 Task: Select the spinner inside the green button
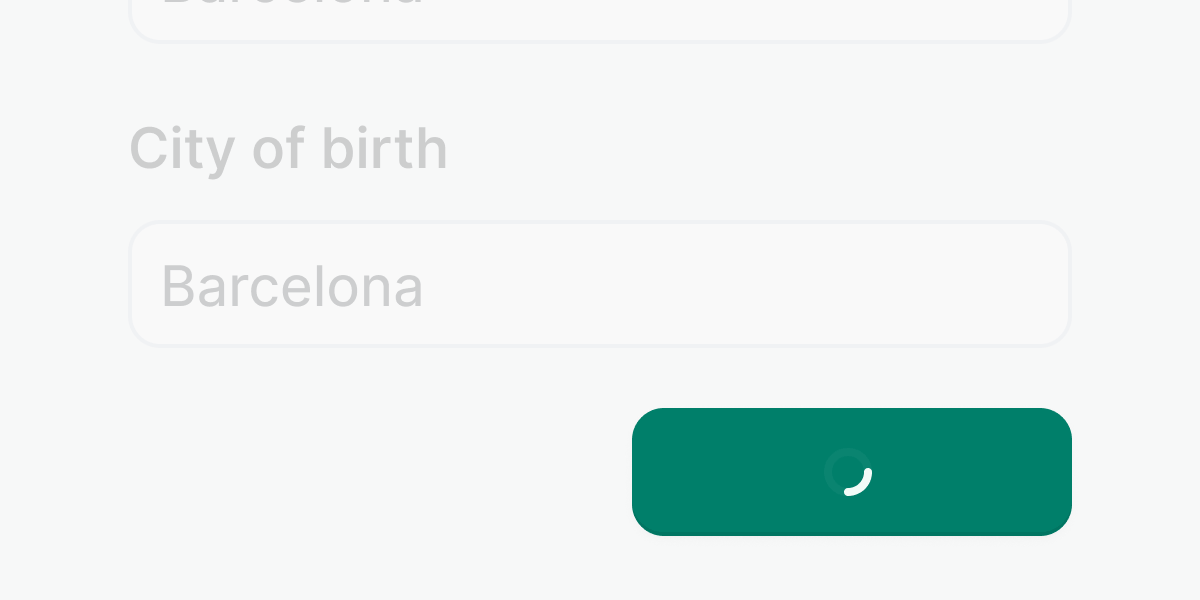849,472
